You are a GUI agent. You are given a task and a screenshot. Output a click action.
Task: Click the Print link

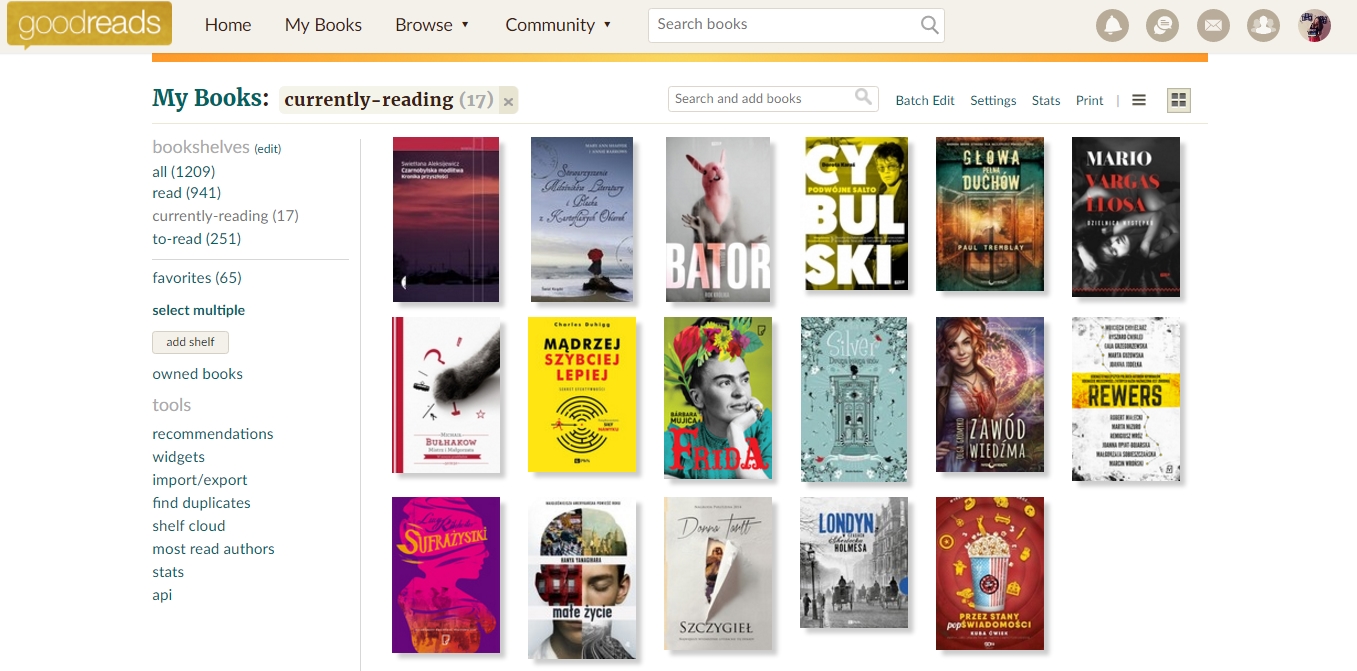pyautogui.click(x=1089, y=100)
